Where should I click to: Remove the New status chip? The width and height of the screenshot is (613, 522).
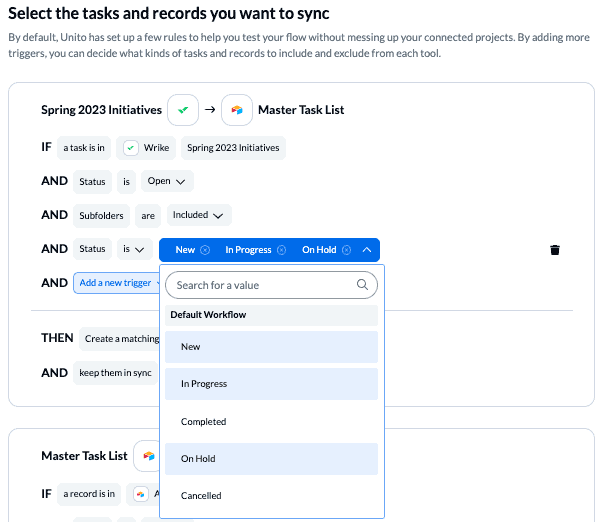(205, 250)
